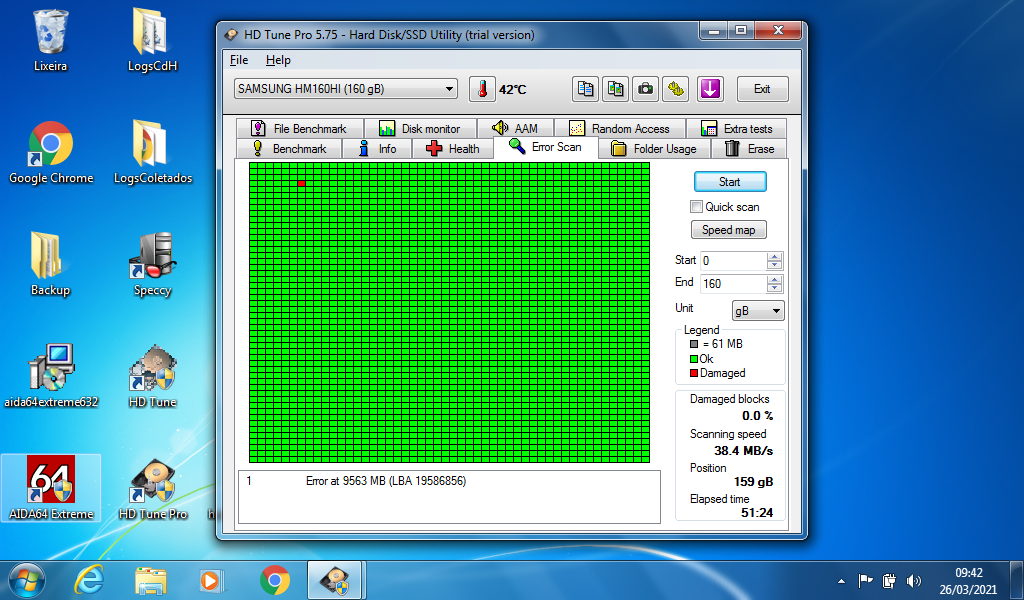1024x600 pixels.
Task: Switch to the Disk monitor tab
Action: (420, 129)
